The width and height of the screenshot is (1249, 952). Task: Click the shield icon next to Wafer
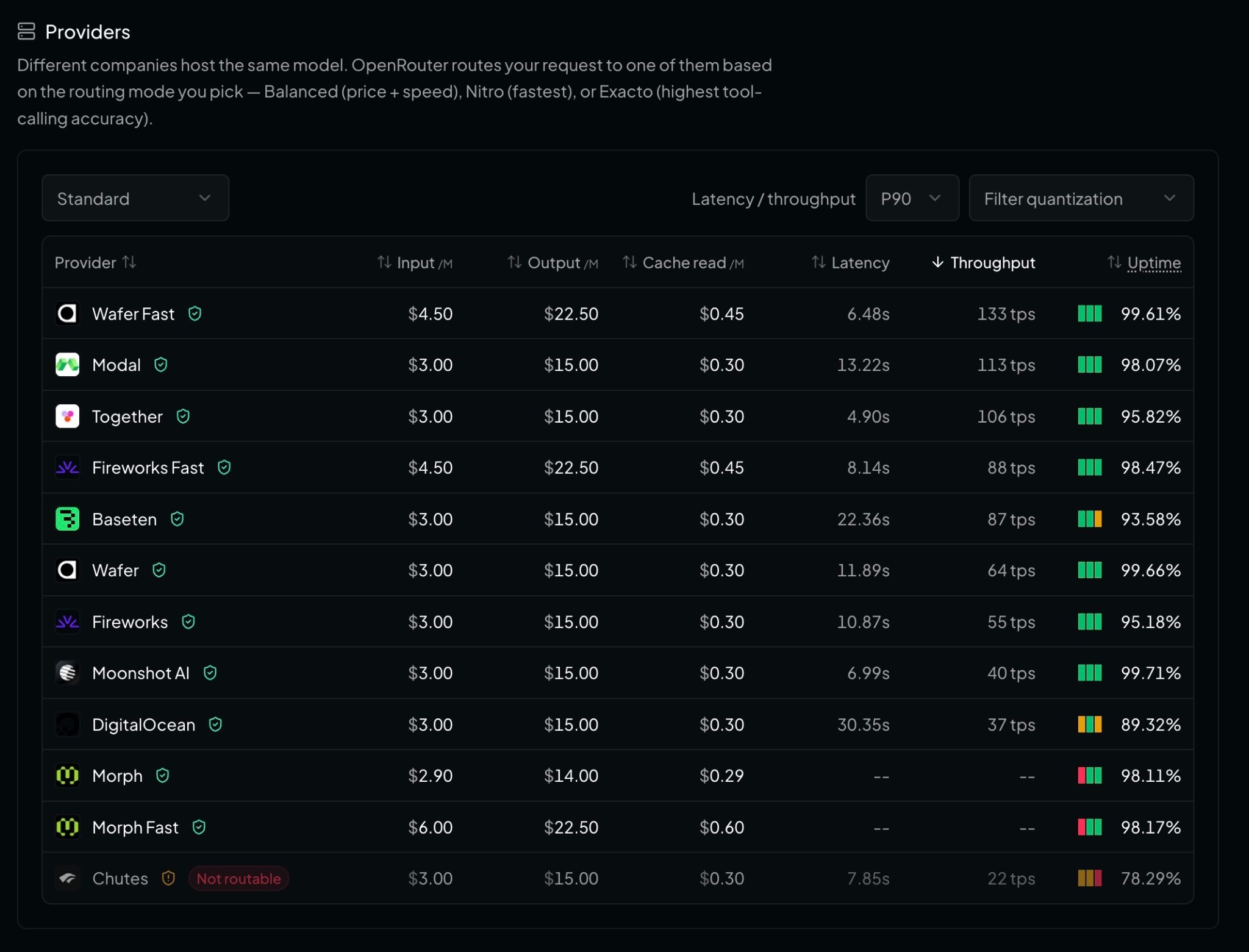coord(159,570)
